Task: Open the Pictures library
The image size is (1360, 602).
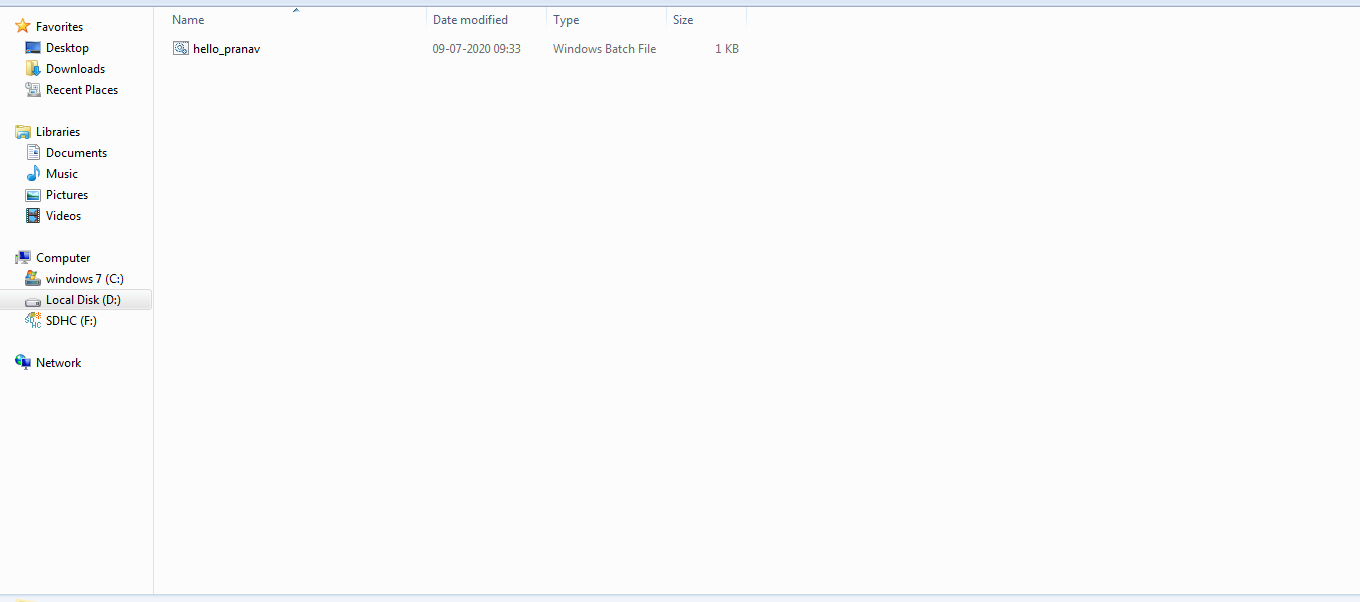Action: [x=67, y=194]
